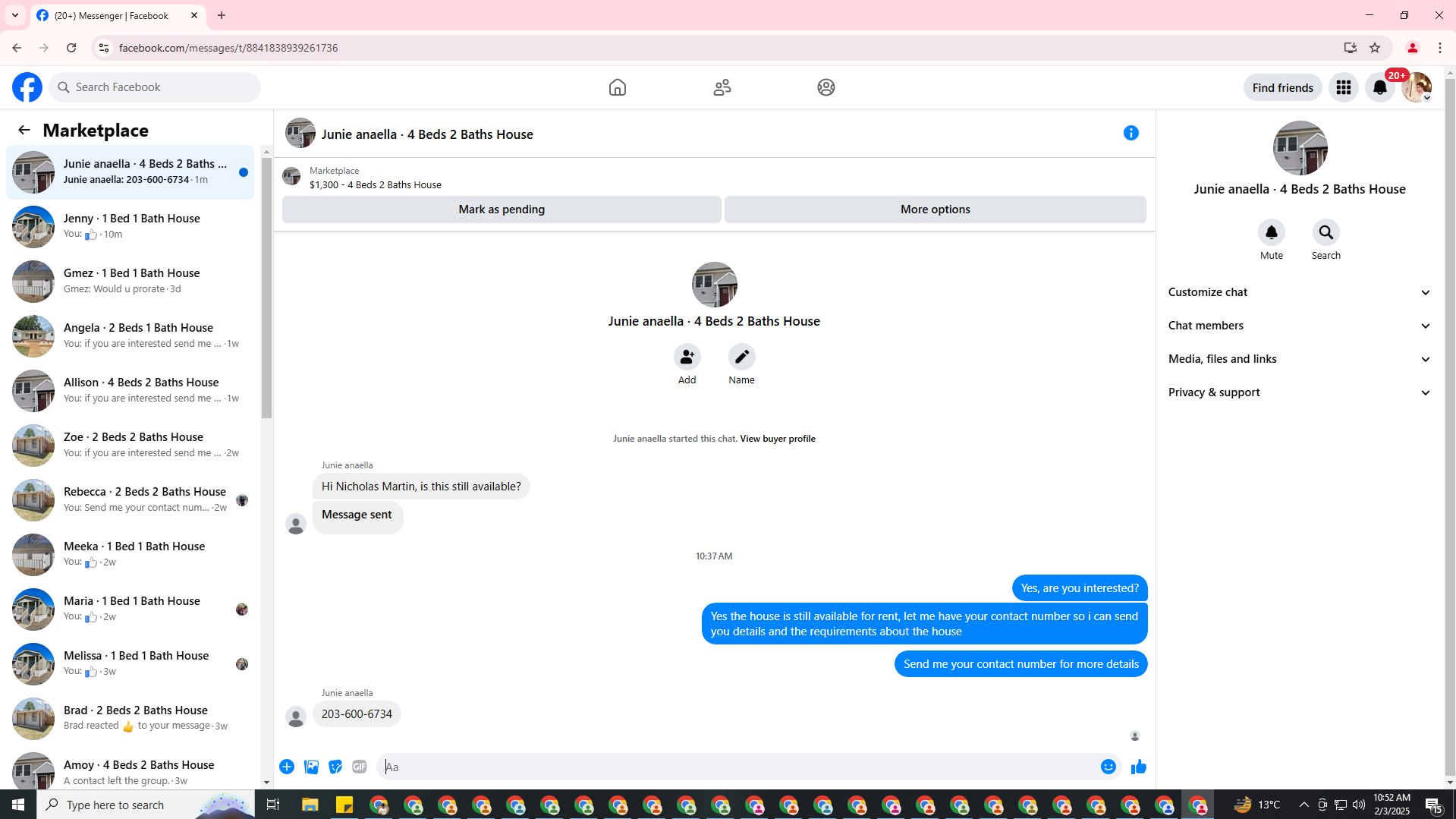Open the Melissa 1 Bed 1 Bath chat
This screenshot has height=819, width=1456.
[x=131, y=664]
